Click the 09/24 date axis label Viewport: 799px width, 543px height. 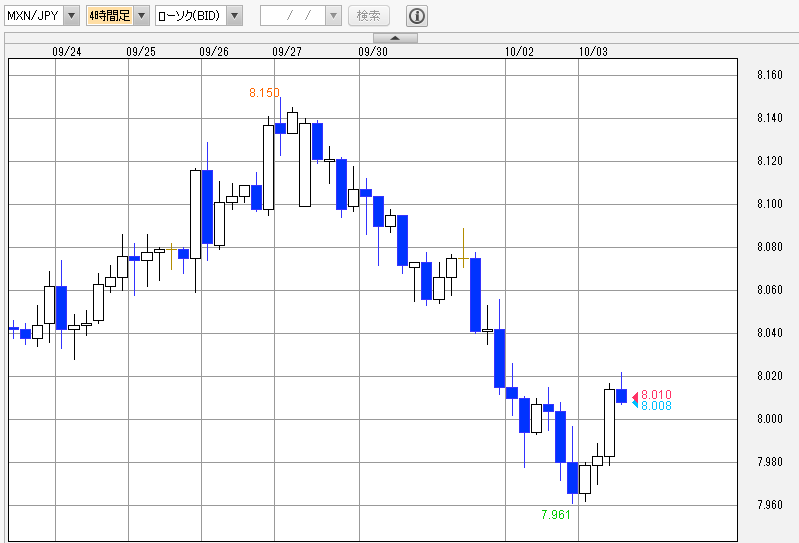point(67,51)
